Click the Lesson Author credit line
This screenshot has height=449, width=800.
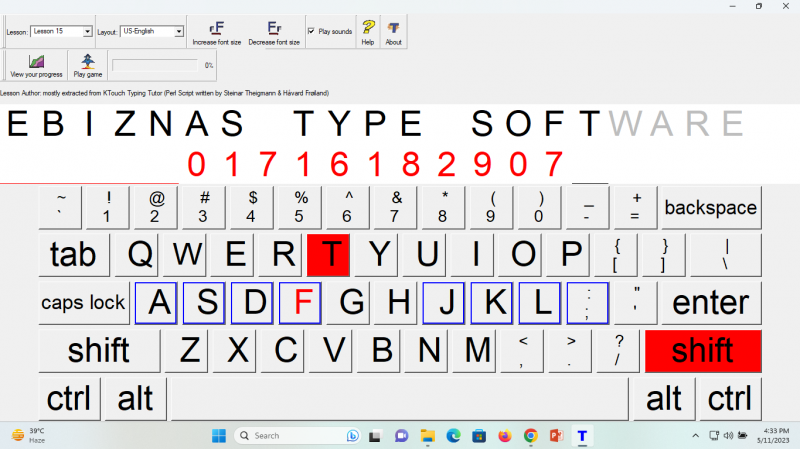[164, 93]
